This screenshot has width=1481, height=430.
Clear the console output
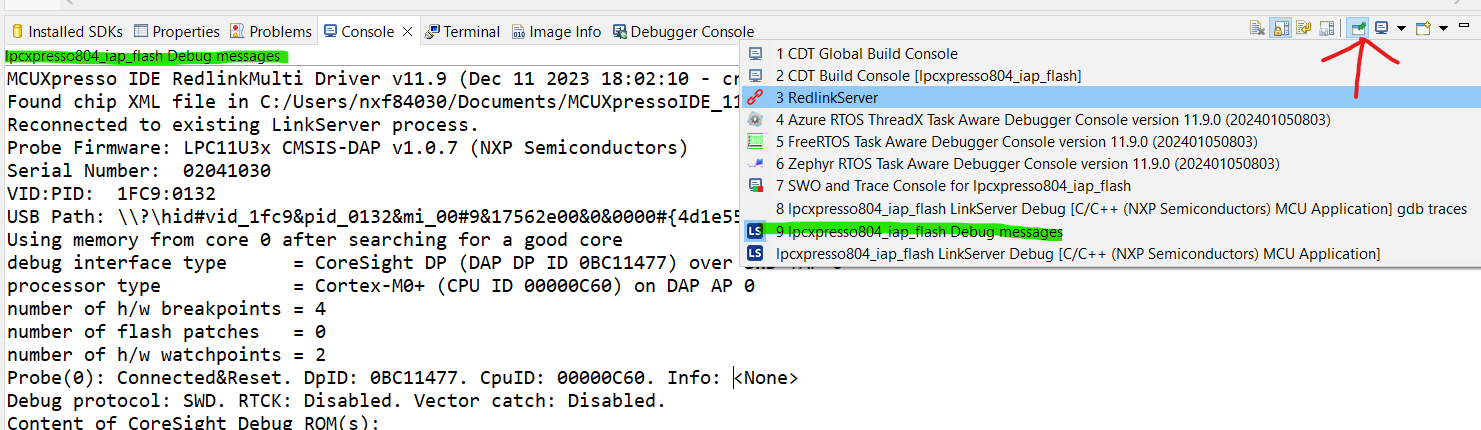pos(1257,29)
